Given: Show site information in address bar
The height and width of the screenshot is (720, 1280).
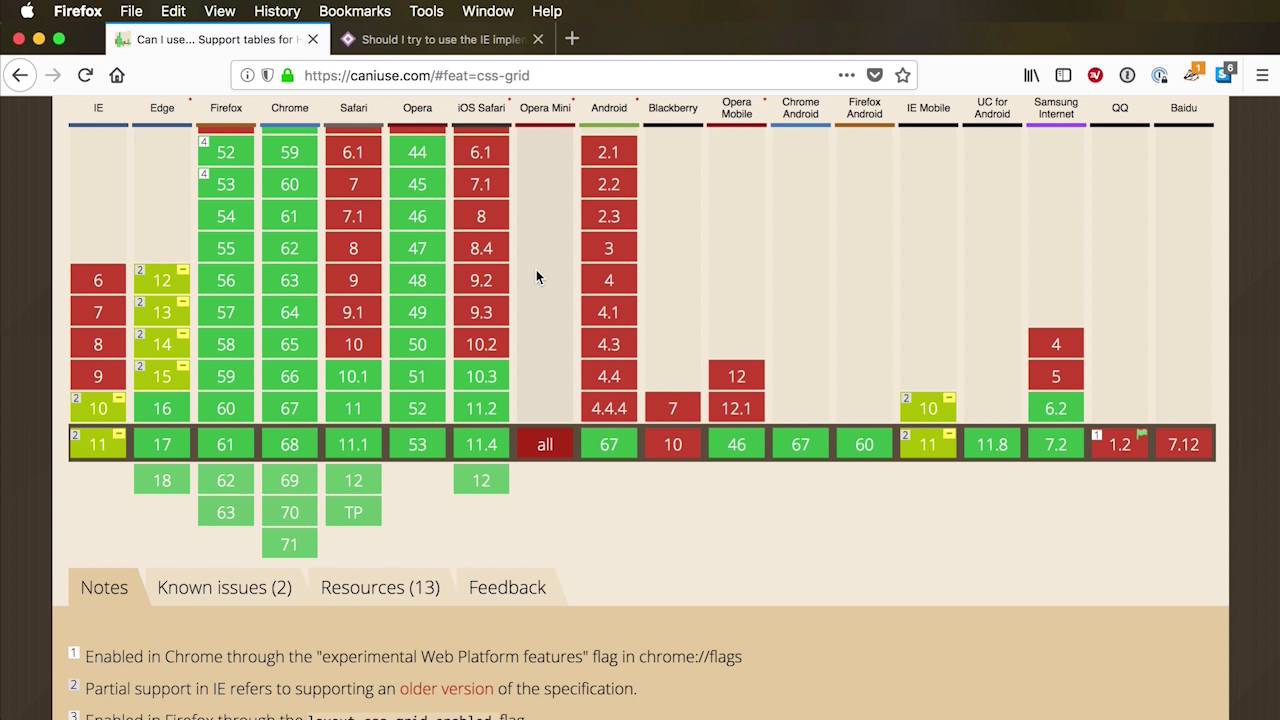Looking at the screenshot, I should [x=247, y=75].
